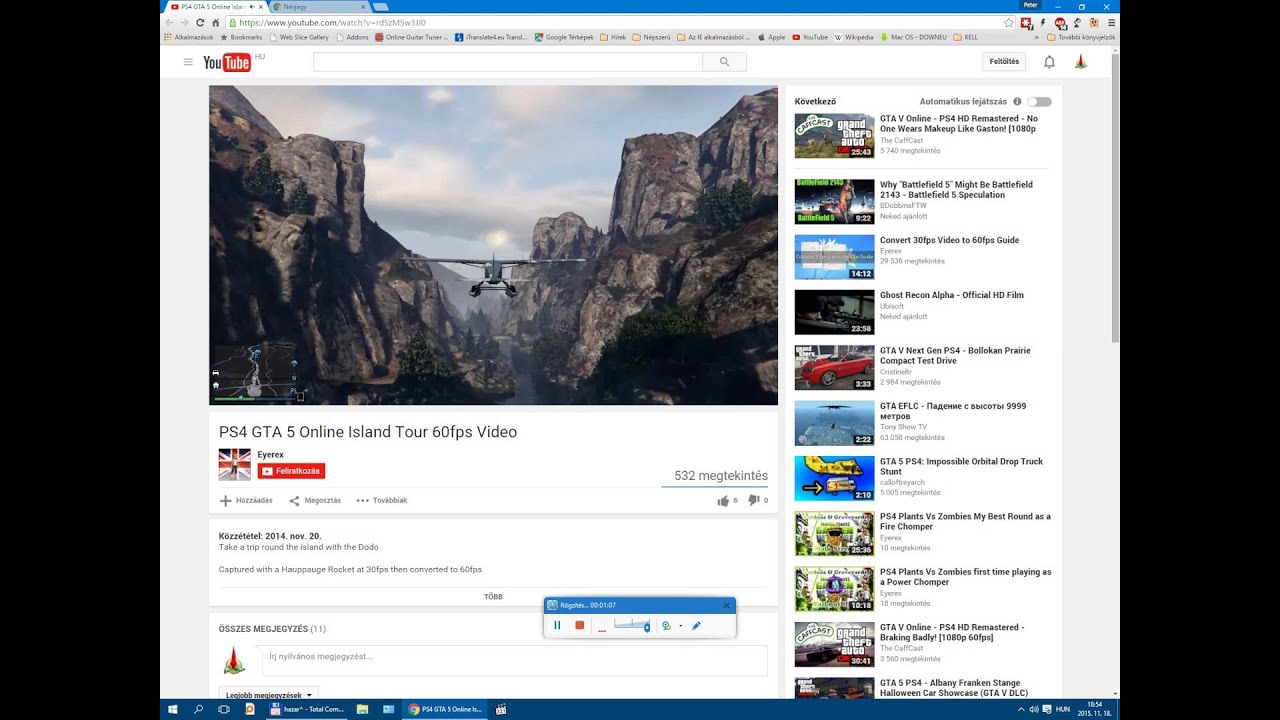Image resolution: width=1280 pixels, height=720 pixels.
Task: Click the HUN language indicator in tray
Action: point(1062,709)
